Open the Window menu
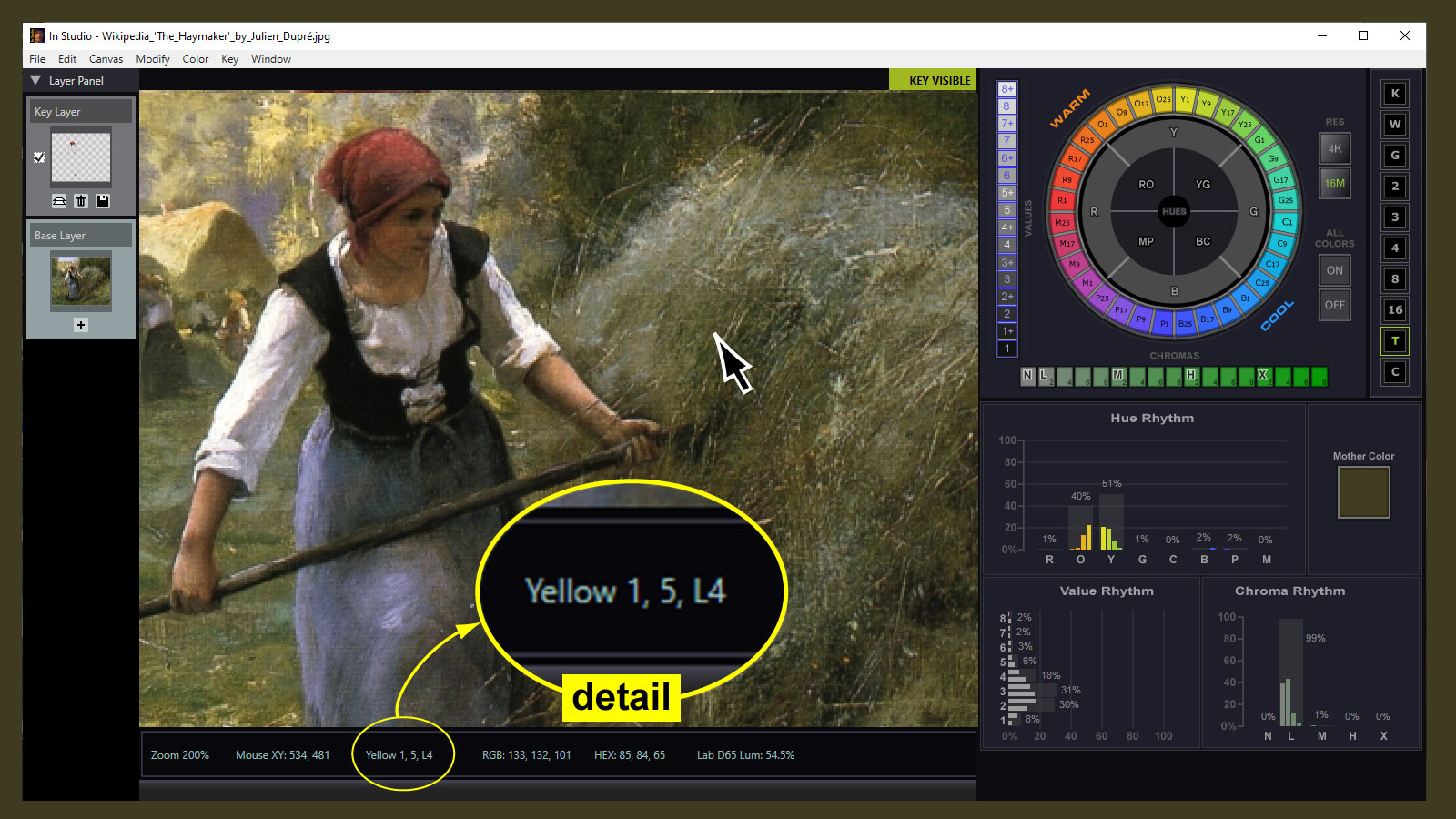The width and height of the screenshot is (1456, 819). (271, 59)
